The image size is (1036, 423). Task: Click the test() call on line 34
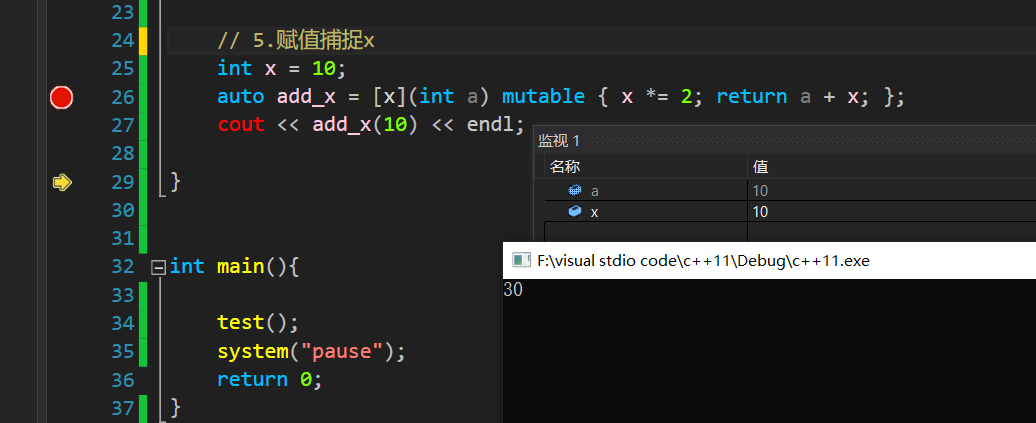point(258,323)
